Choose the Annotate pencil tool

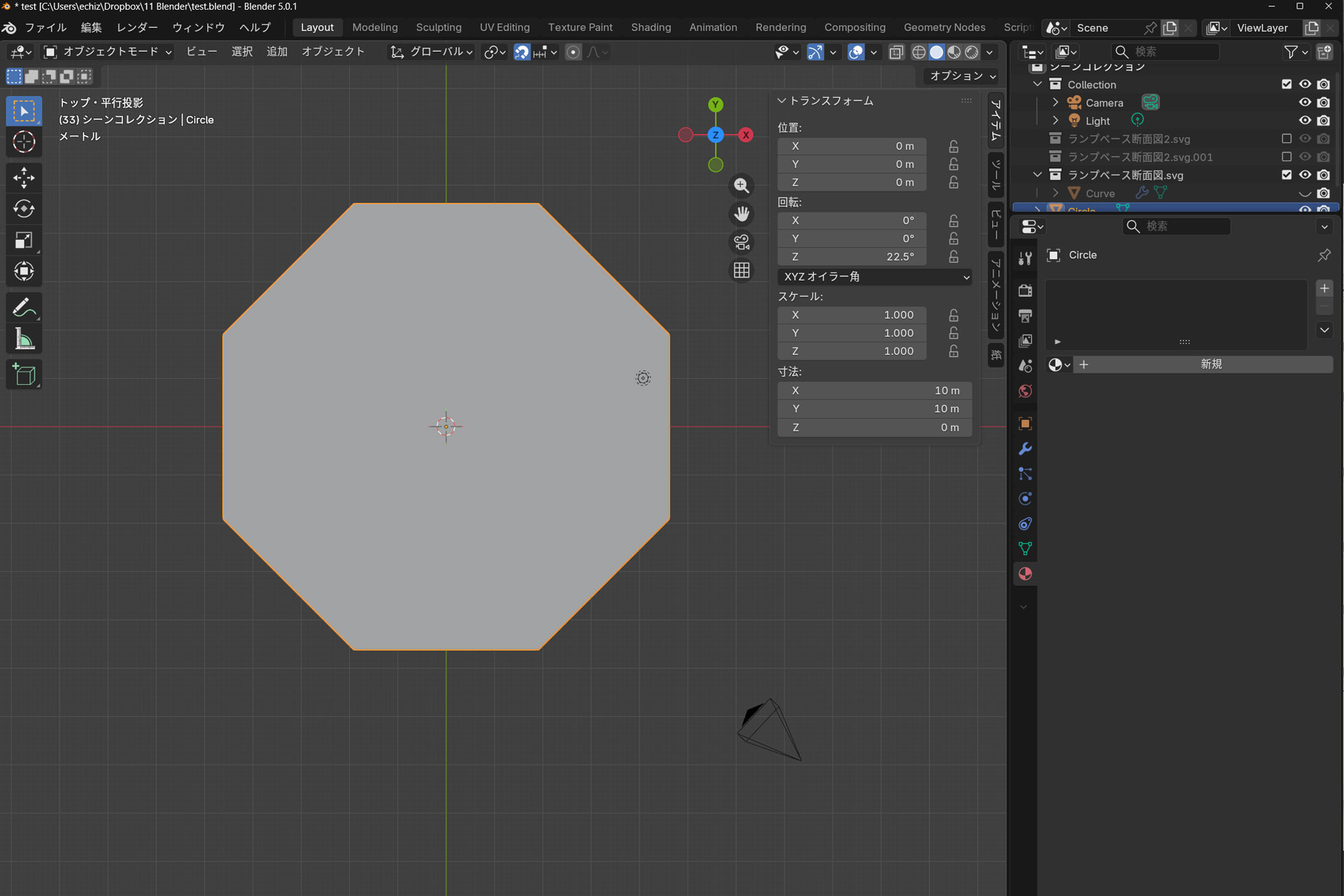tap(24, 307)
